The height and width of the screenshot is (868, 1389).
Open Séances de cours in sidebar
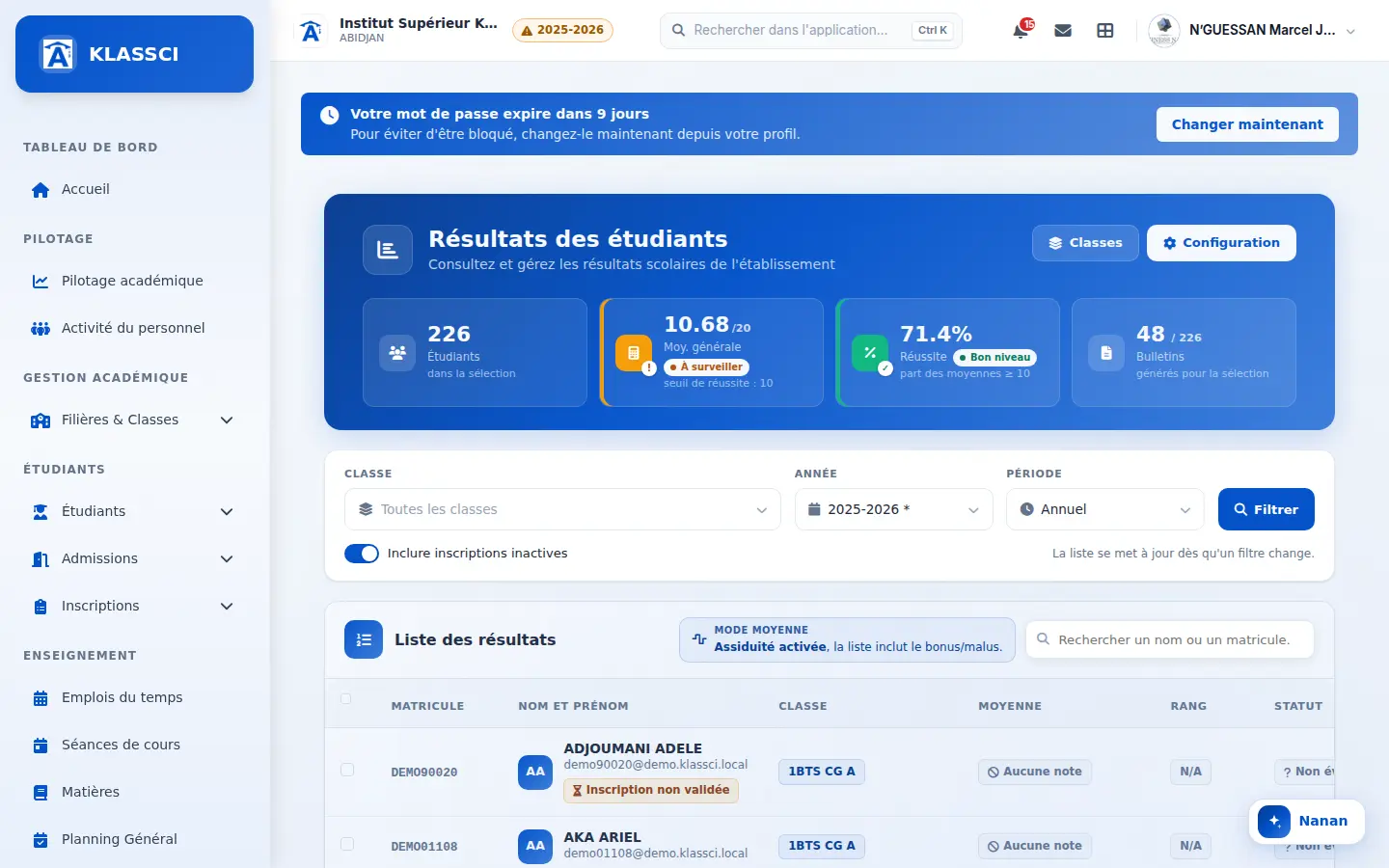pyautogui.click(x=134, y=745)
